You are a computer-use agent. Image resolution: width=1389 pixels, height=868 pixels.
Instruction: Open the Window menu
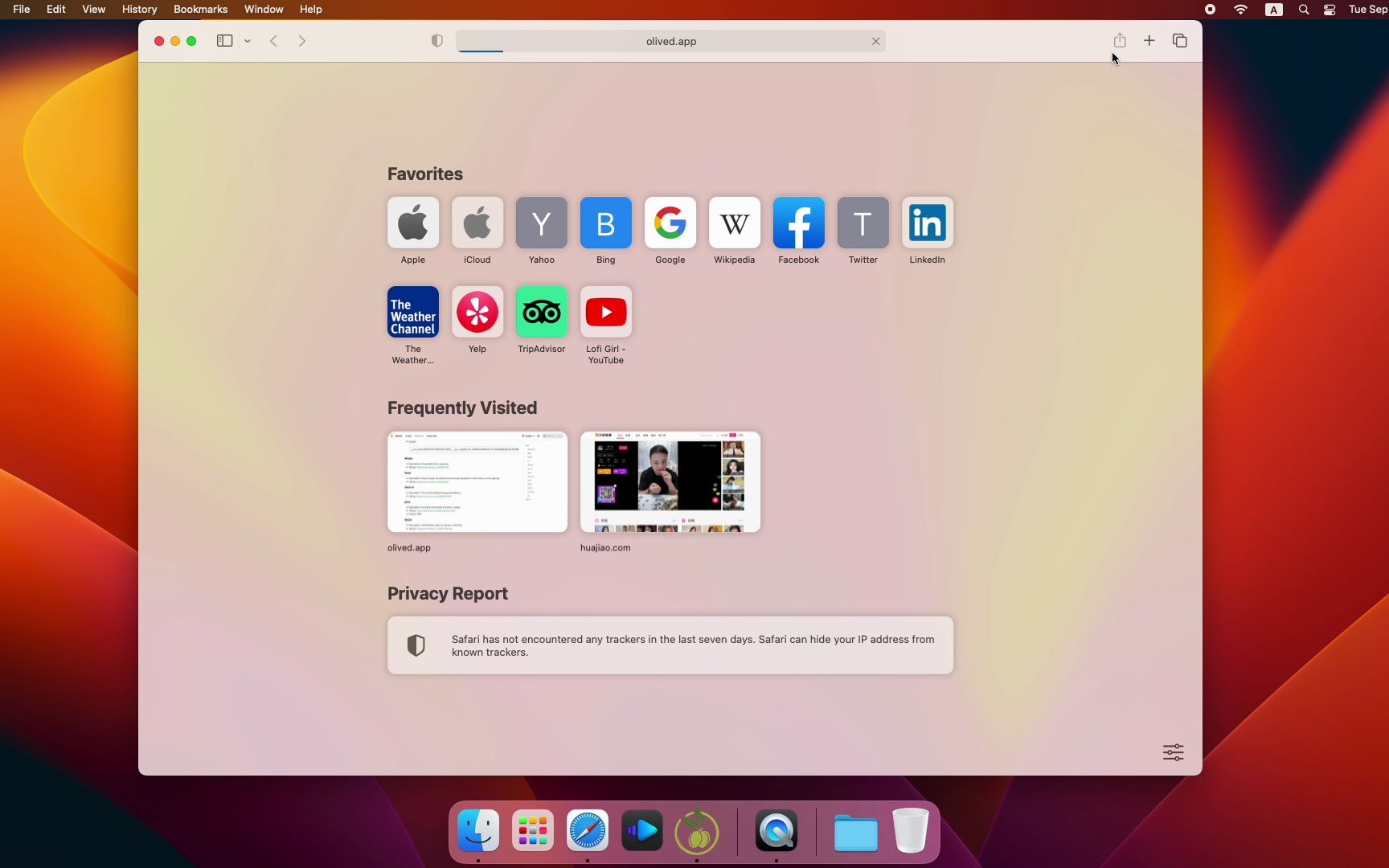click(x=264, y=10)
